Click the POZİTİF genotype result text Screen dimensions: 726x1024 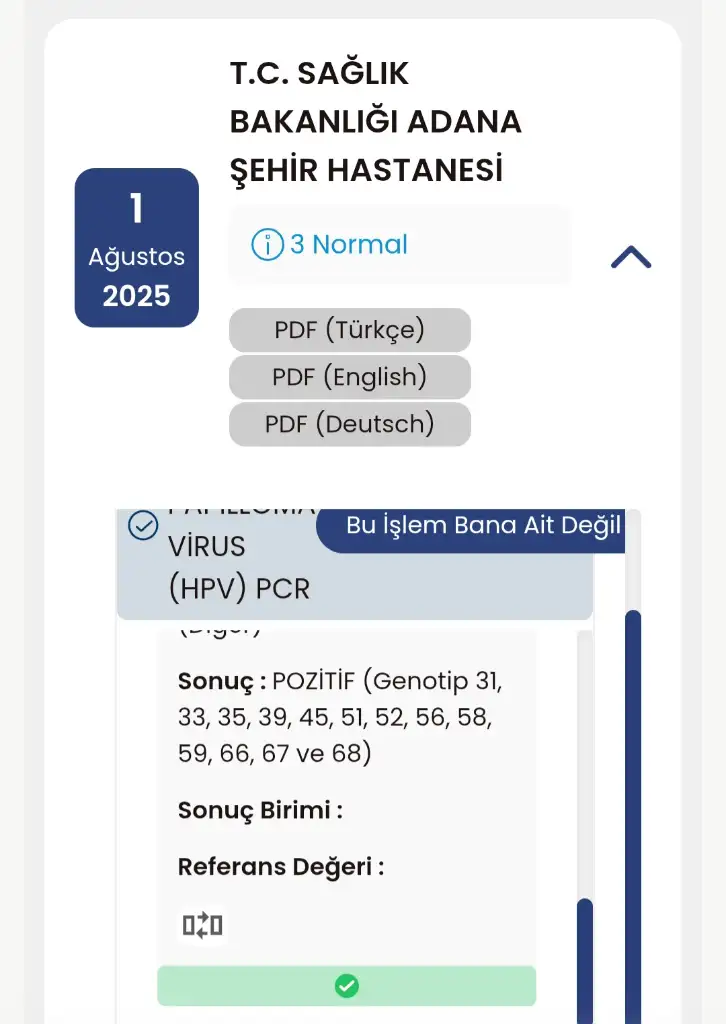pyautogui.click(x=340, y=717)
